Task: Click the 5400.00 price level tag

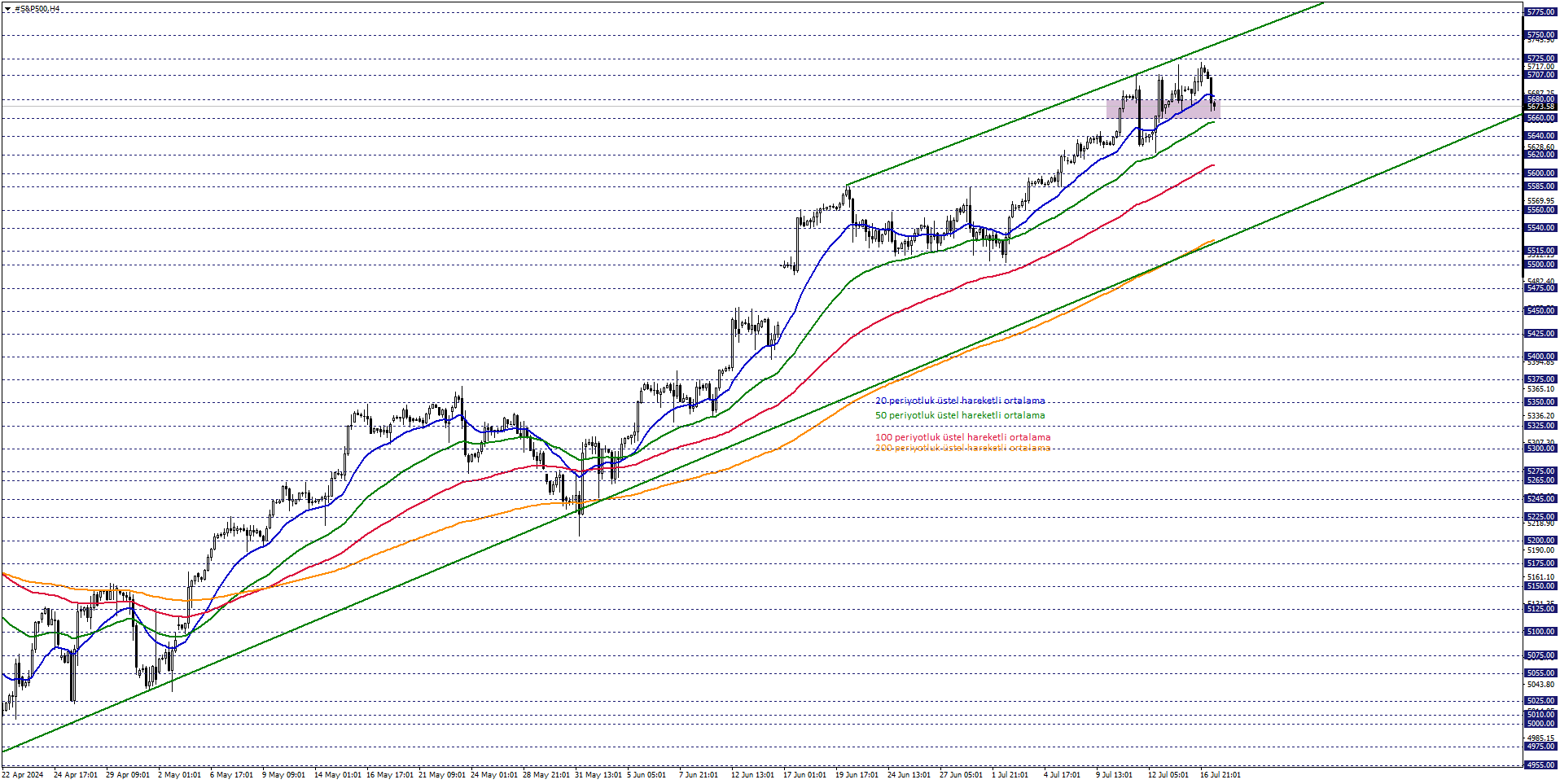Action: [1540, 357]
